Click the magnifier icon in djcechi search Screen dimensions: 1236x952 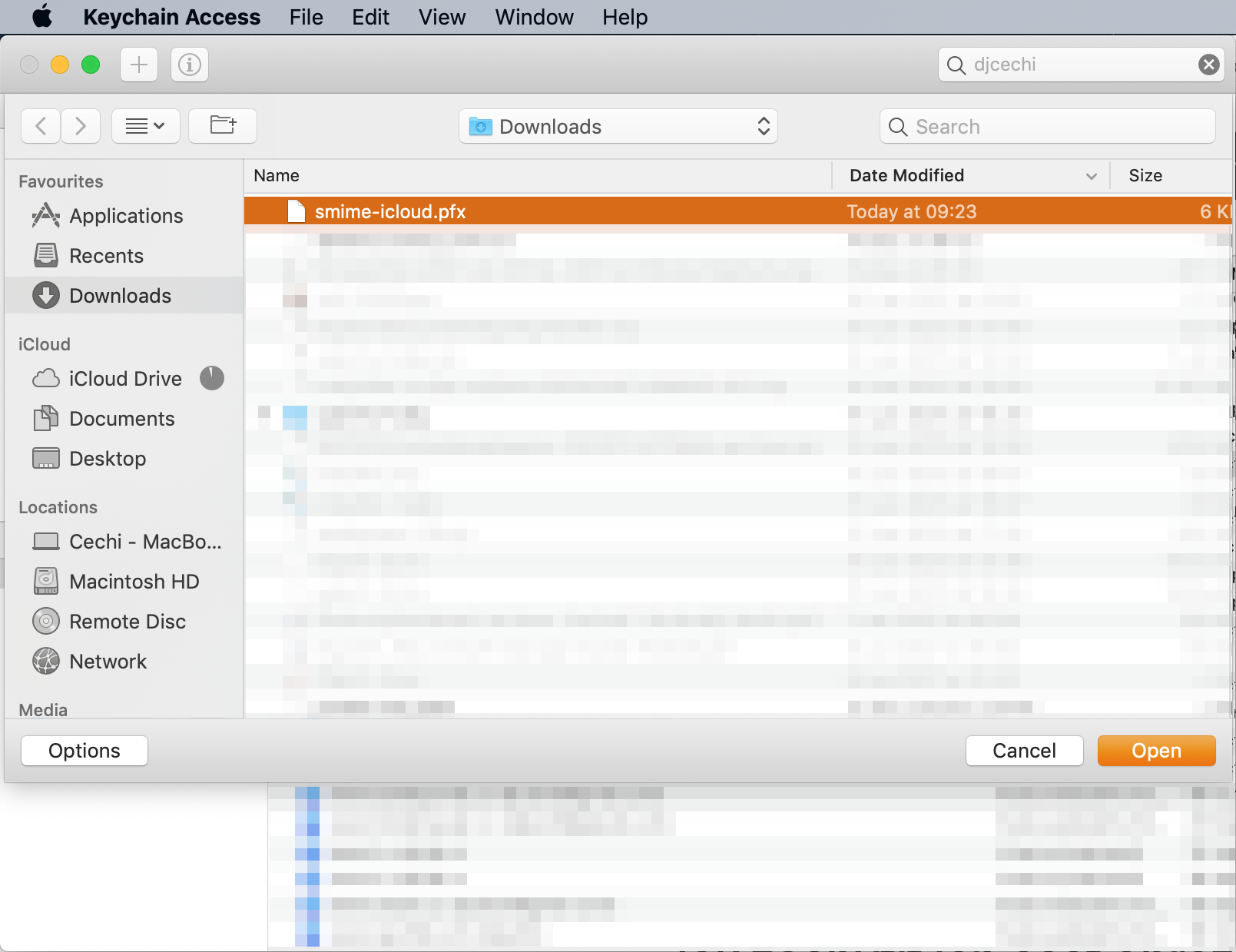[x=956, y=65]
